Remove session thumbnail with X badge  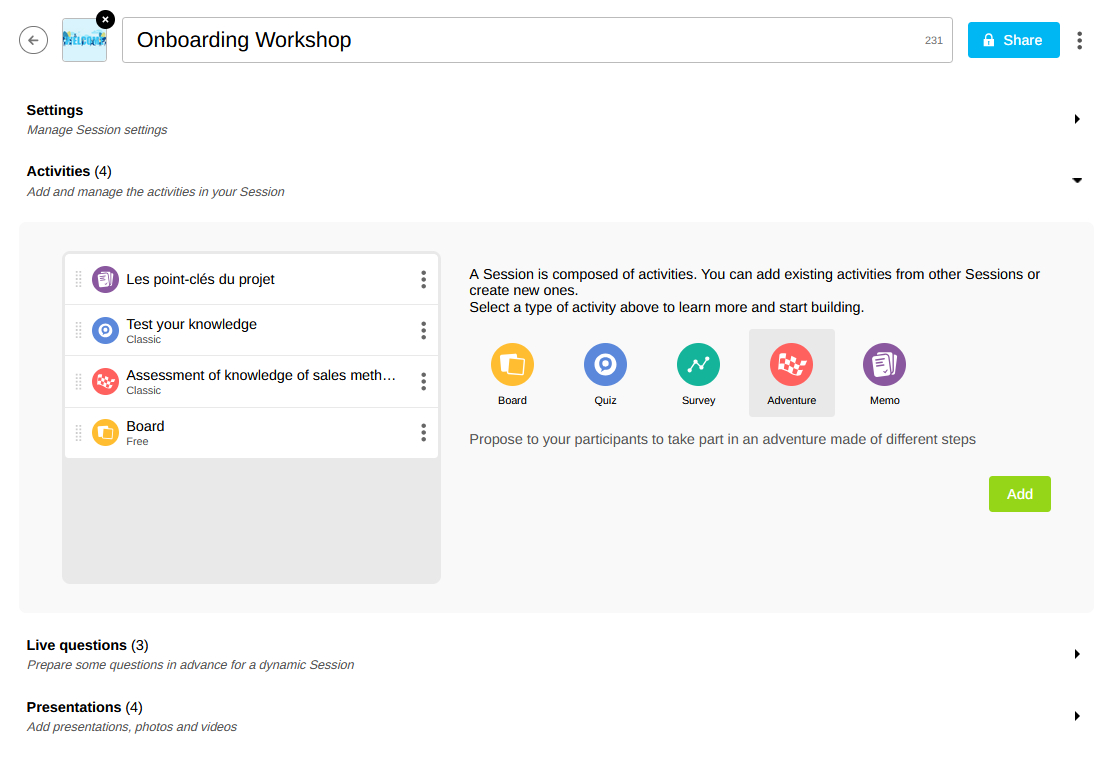coord(105,19)
